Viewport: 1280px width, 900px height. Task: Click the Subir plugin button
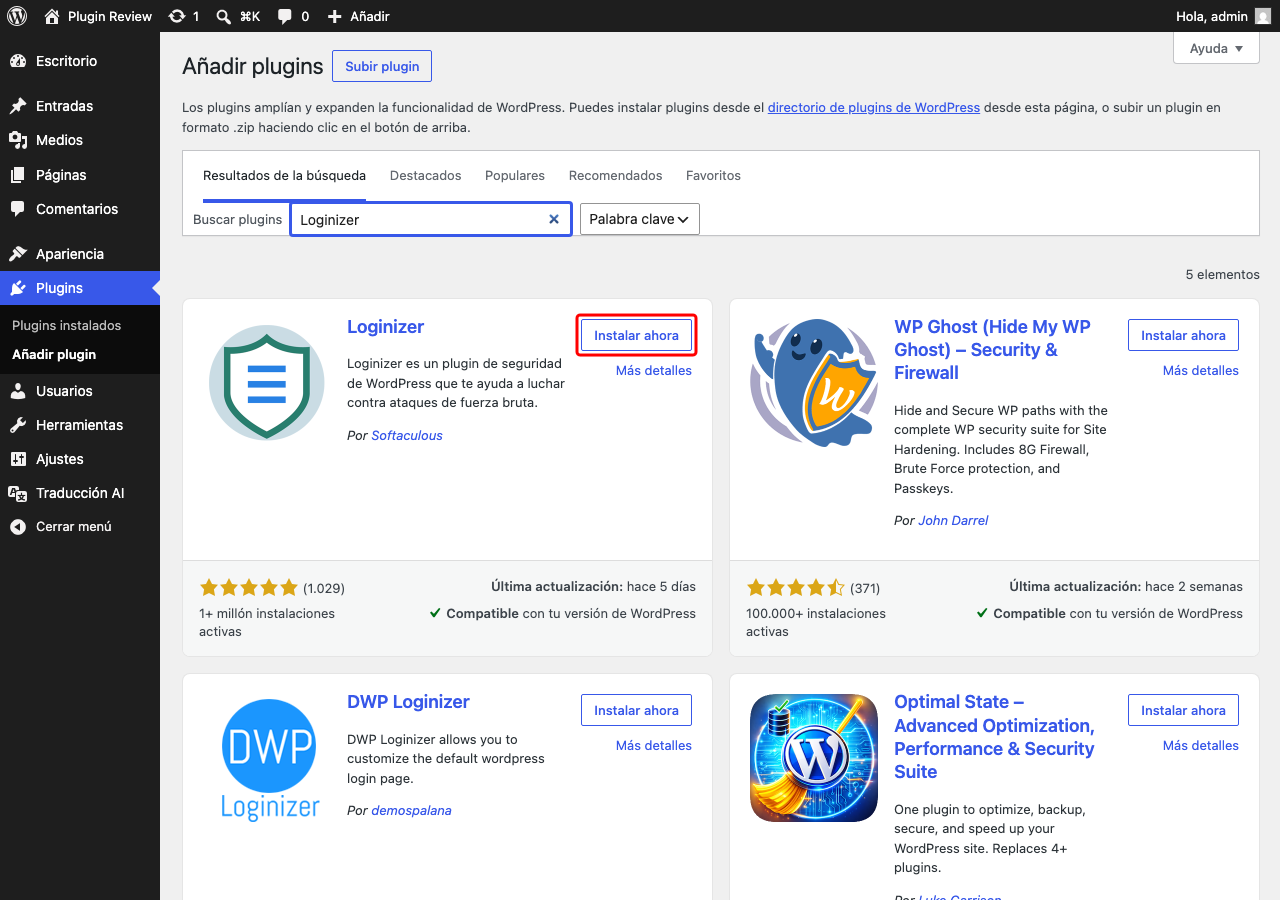382,66
